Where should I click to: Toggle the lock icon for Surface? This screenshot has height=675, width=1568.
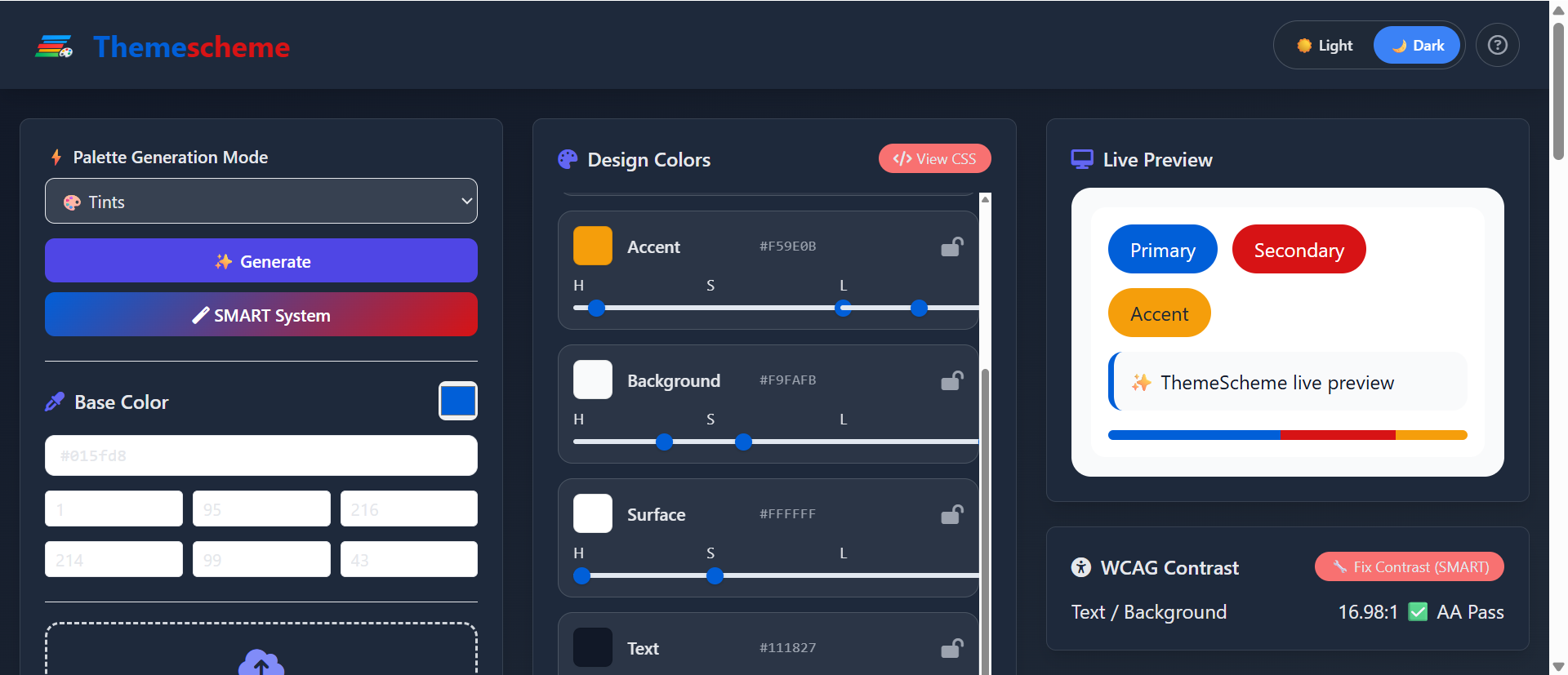[952, 514]
